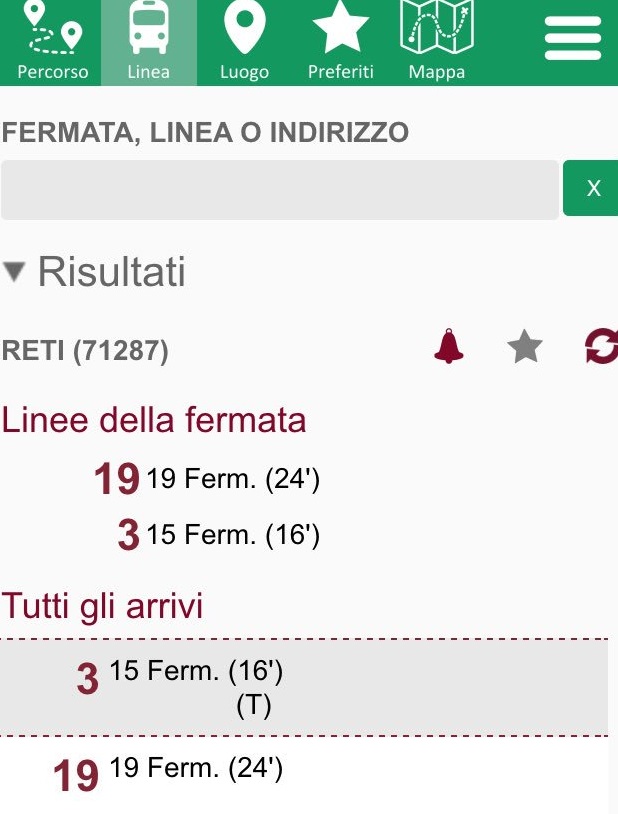Tap the bell alert icon for stop RETI
618x814 pixels.
pyautogui.click(x=447, y=348)
